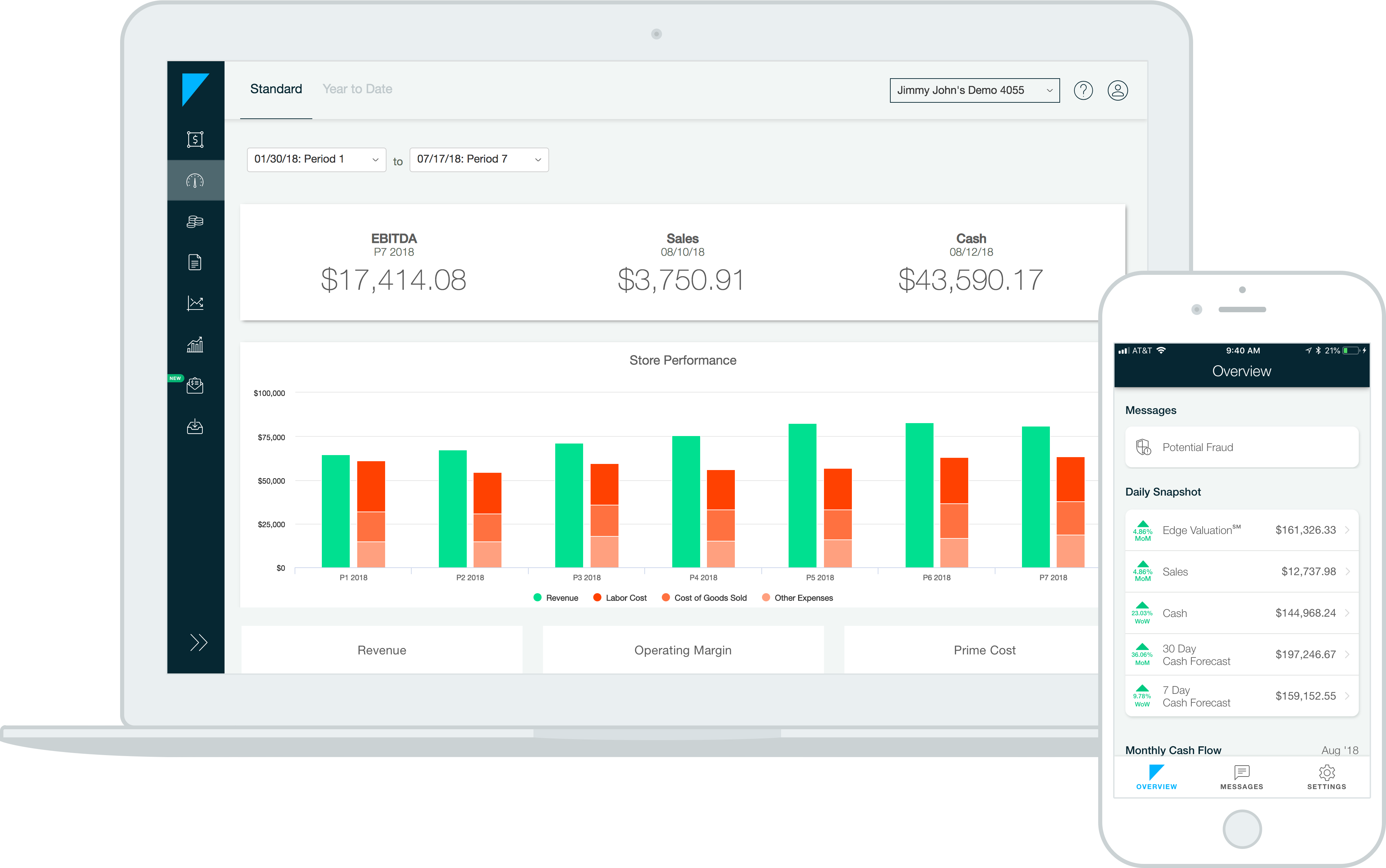Open the NEW envelope sidebar icon
This screenshot has width=1386, height=868.
(195, 385)
